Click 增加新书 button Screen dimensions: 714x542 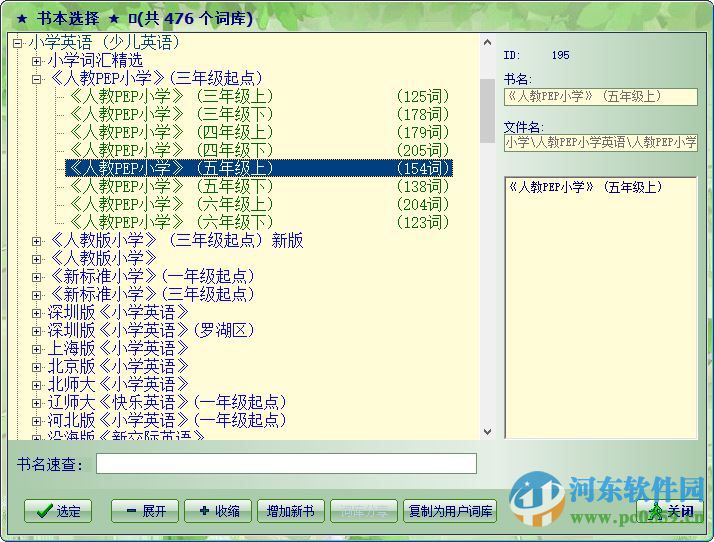tap(291, 511)
